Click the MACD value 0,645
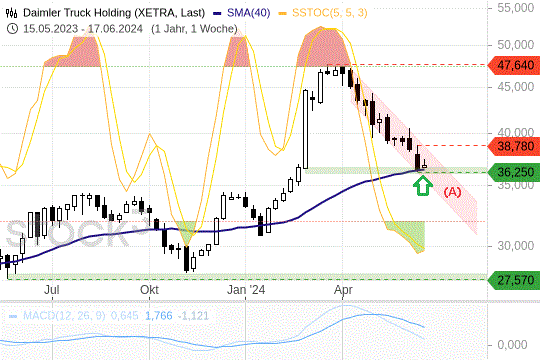Screen dimensions: 540x360 [x=124, y=316]
